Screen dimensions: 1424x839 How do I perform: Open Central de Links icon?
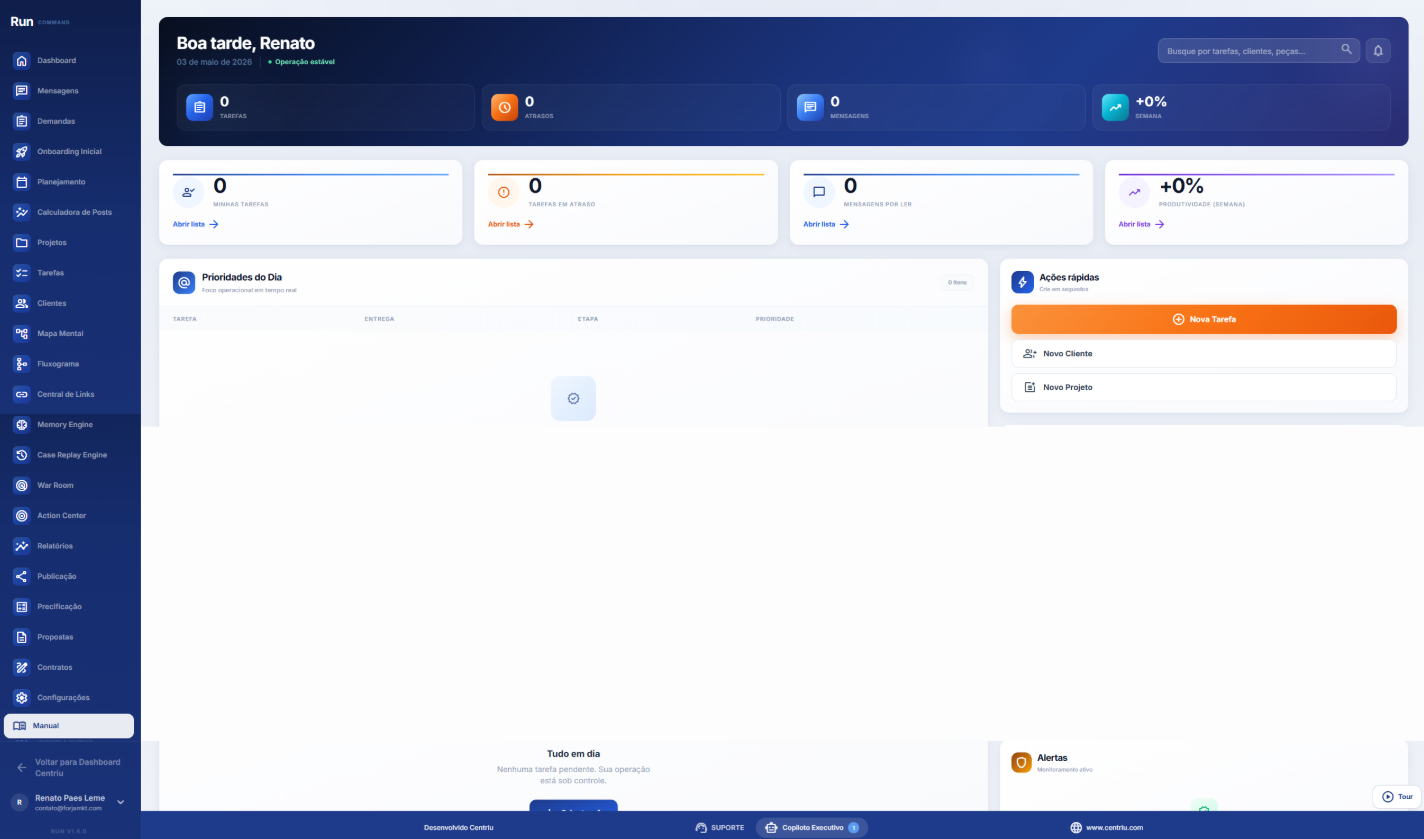click(21, 394)
